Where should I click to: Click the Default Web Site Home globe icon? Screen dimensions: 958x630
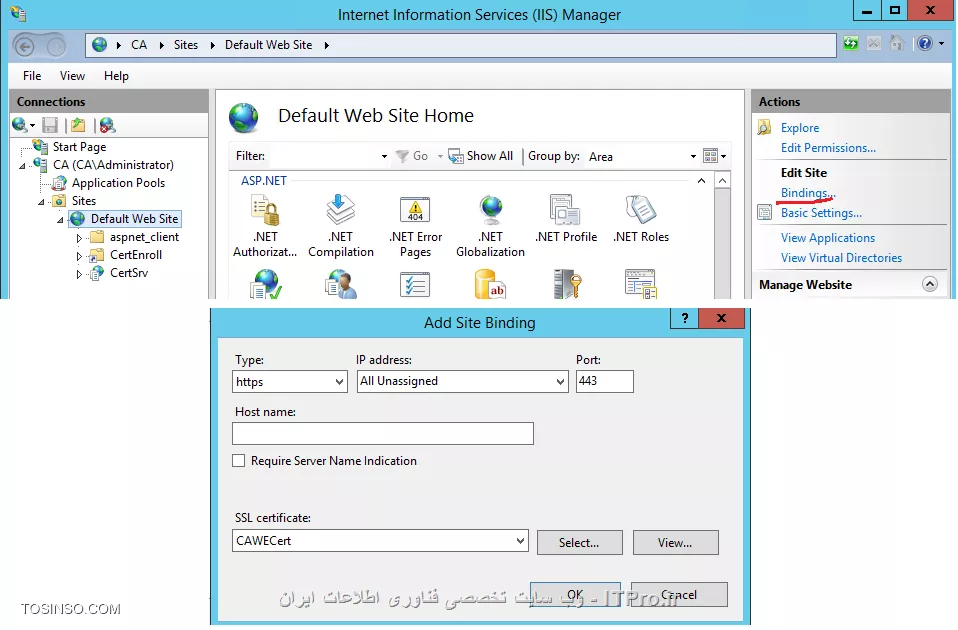(x=244, y=118)
